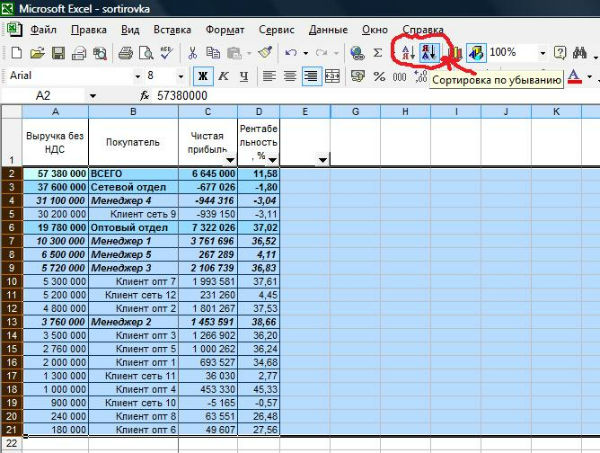Open the filter dropdown for Чистая прибыль

(230, 159)
